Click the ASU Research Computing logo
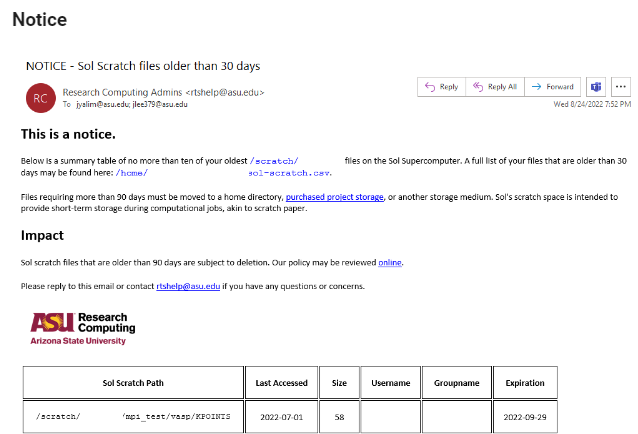Viewport: 638px width, 434px height. [82, 327]
